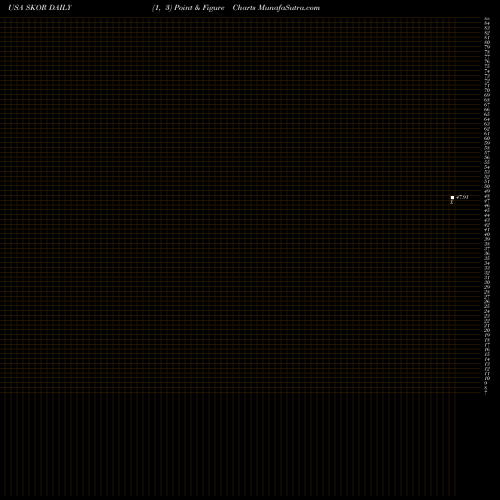Click the 'Charts MunafaSutra.com' text
Screen dimensions: 500x500
276,8
